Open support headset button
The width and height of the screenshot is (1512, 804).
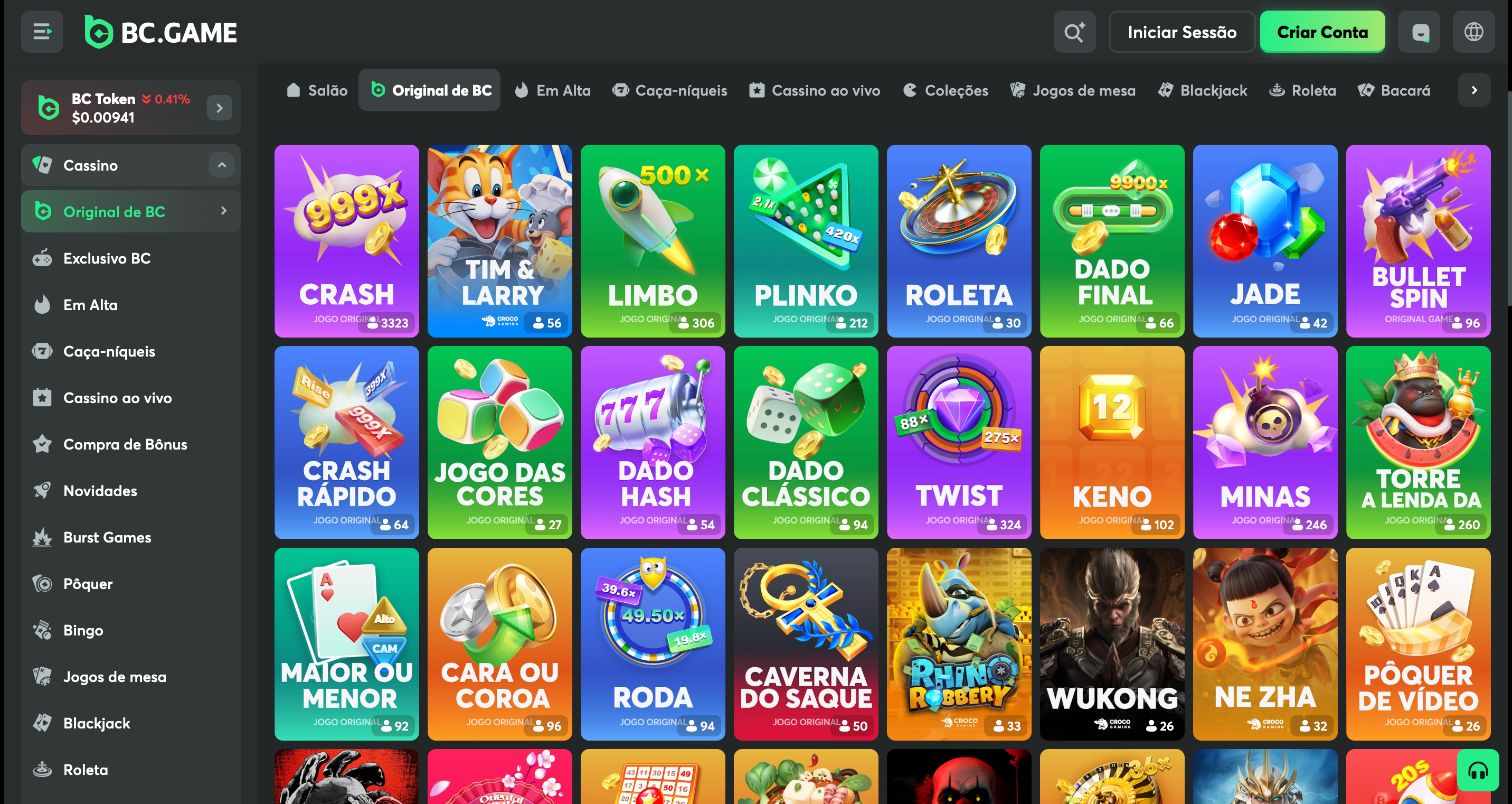1478,771
